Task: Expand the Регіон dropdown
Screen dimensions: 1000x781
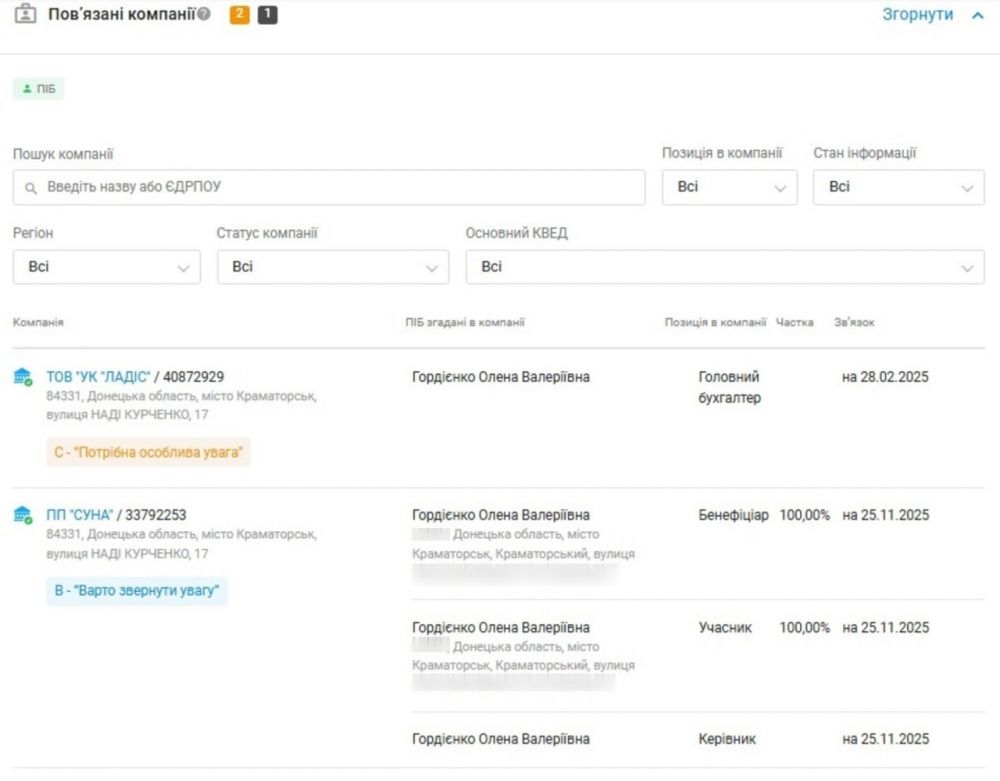Action: pos(106,267)
